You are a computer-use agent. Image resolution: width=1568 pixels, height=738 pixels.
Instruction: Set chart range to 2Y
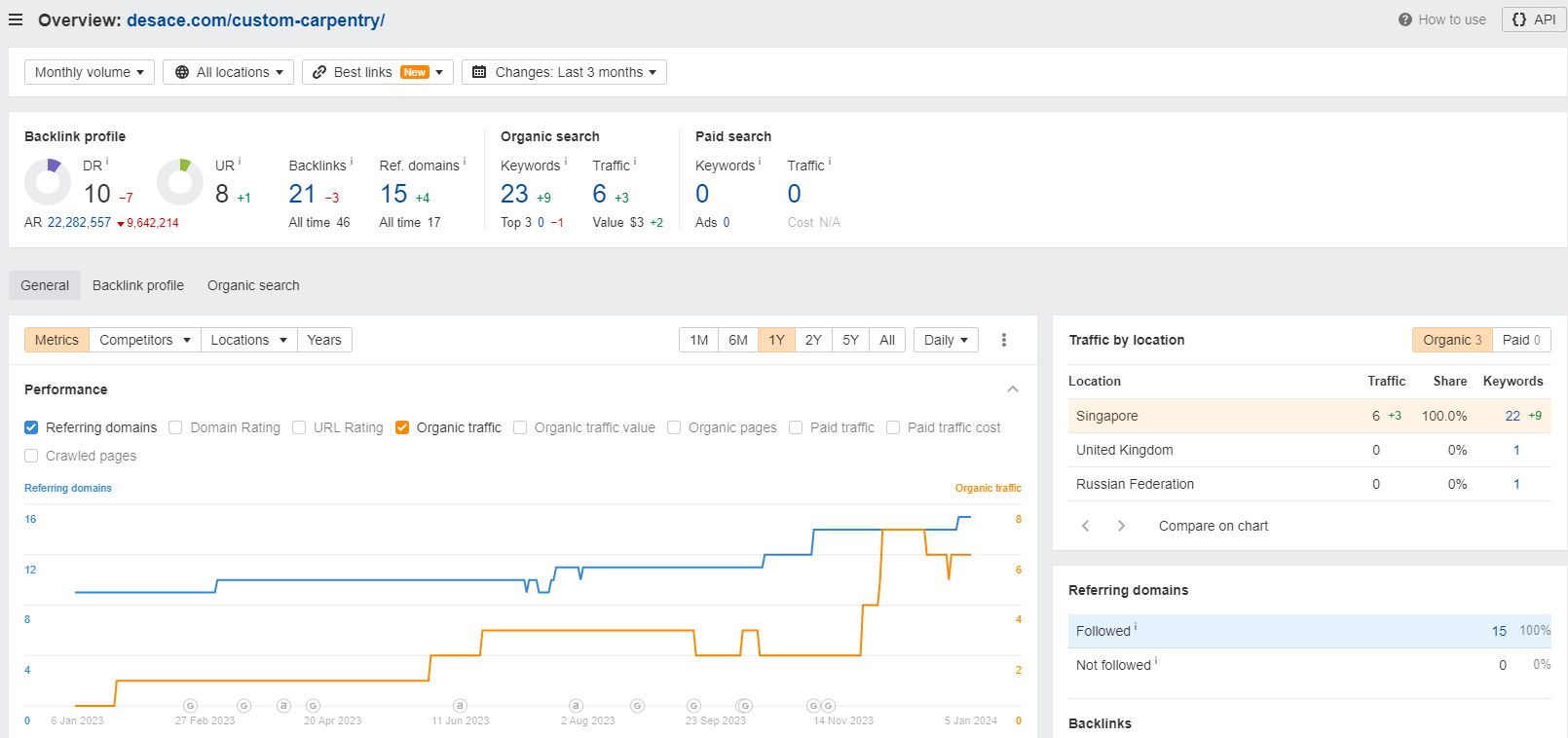[x=813, y=340]
